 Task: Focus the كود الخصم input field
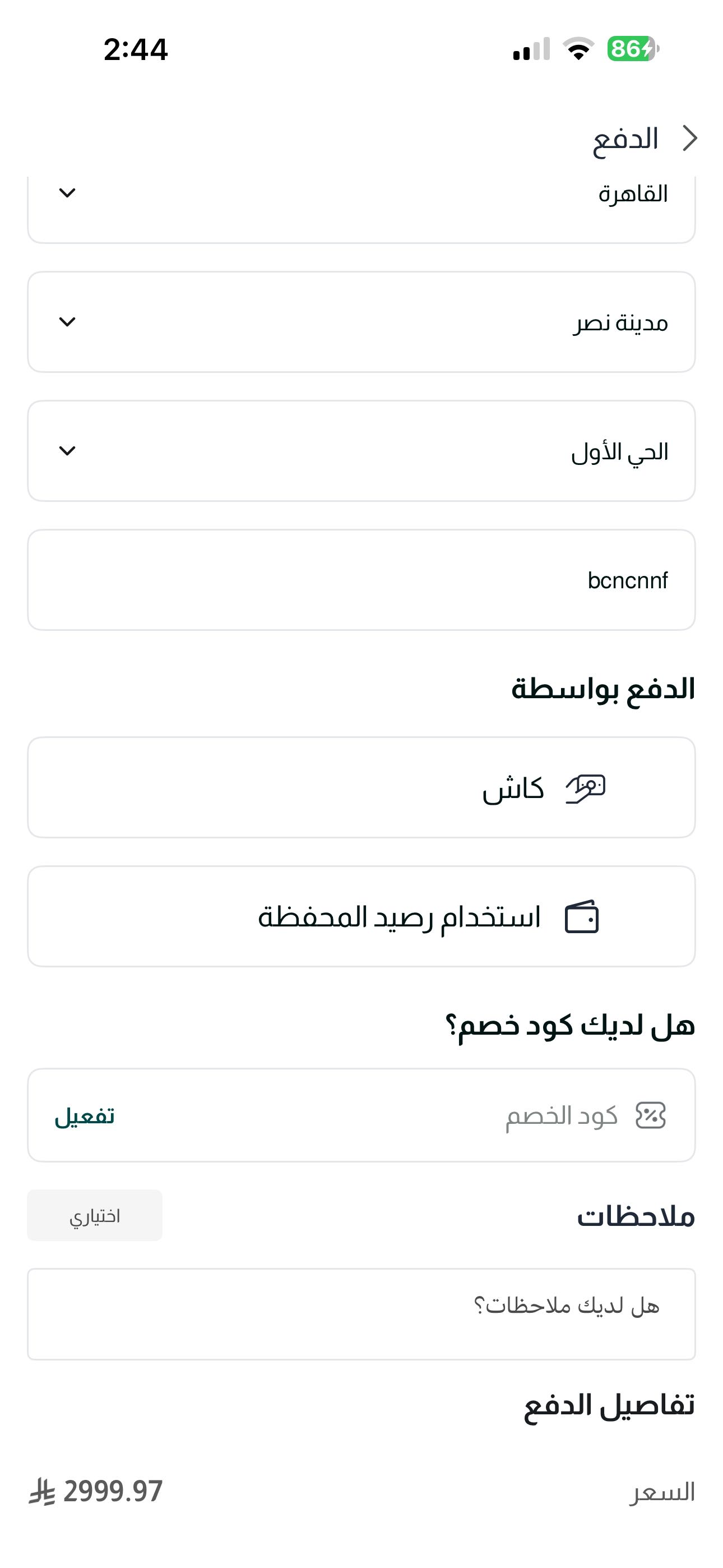426,1116
